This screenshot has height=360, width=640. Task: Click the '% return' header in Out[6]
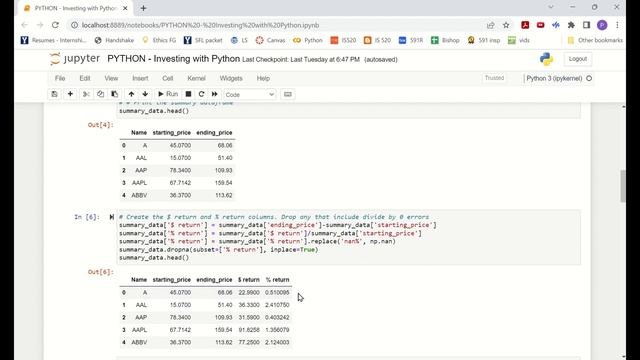click(x=278, y=280)
